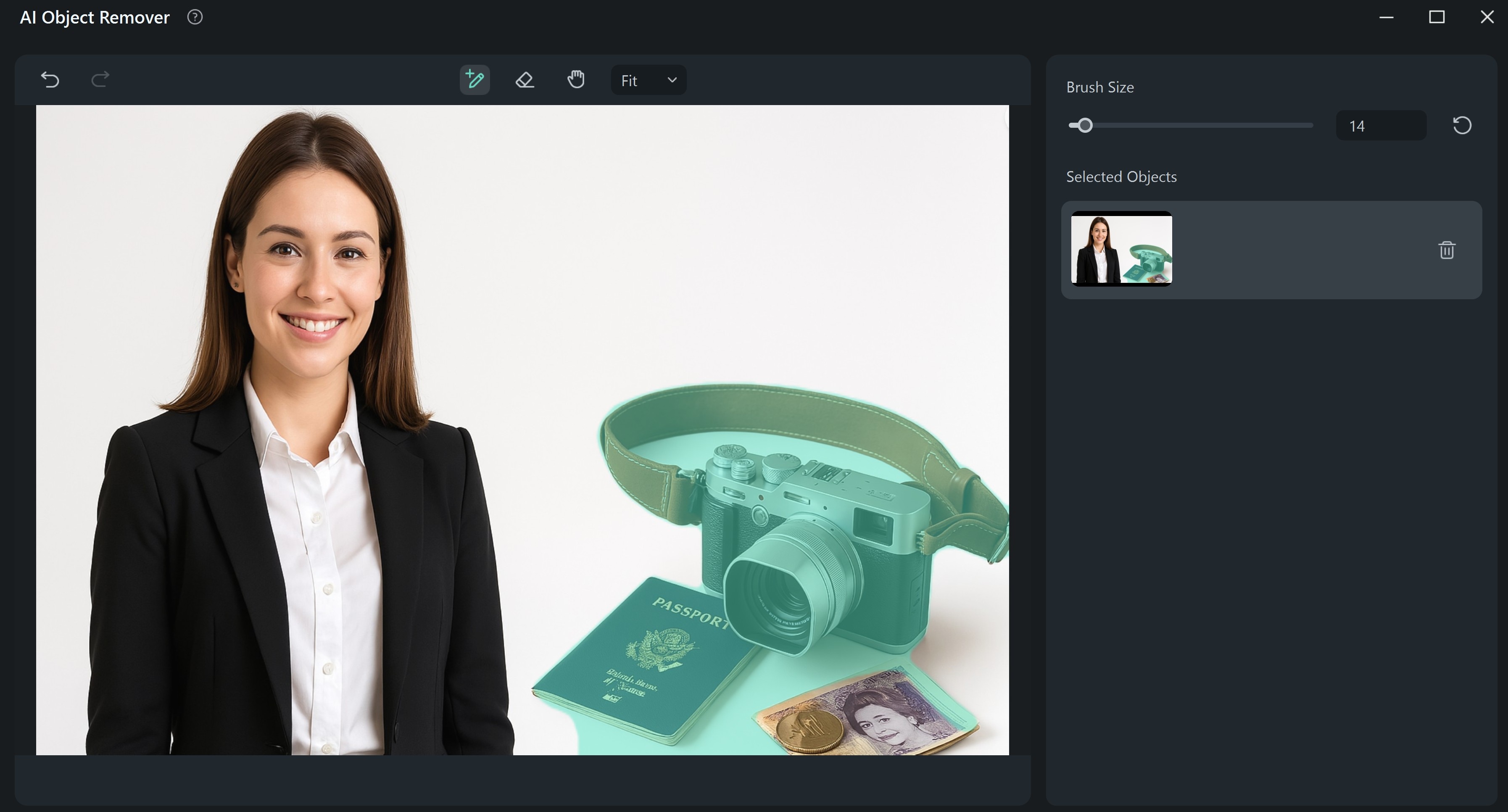Click the redo arrow icon
This screenshot has height=812, width=1508.
[100, 79]
